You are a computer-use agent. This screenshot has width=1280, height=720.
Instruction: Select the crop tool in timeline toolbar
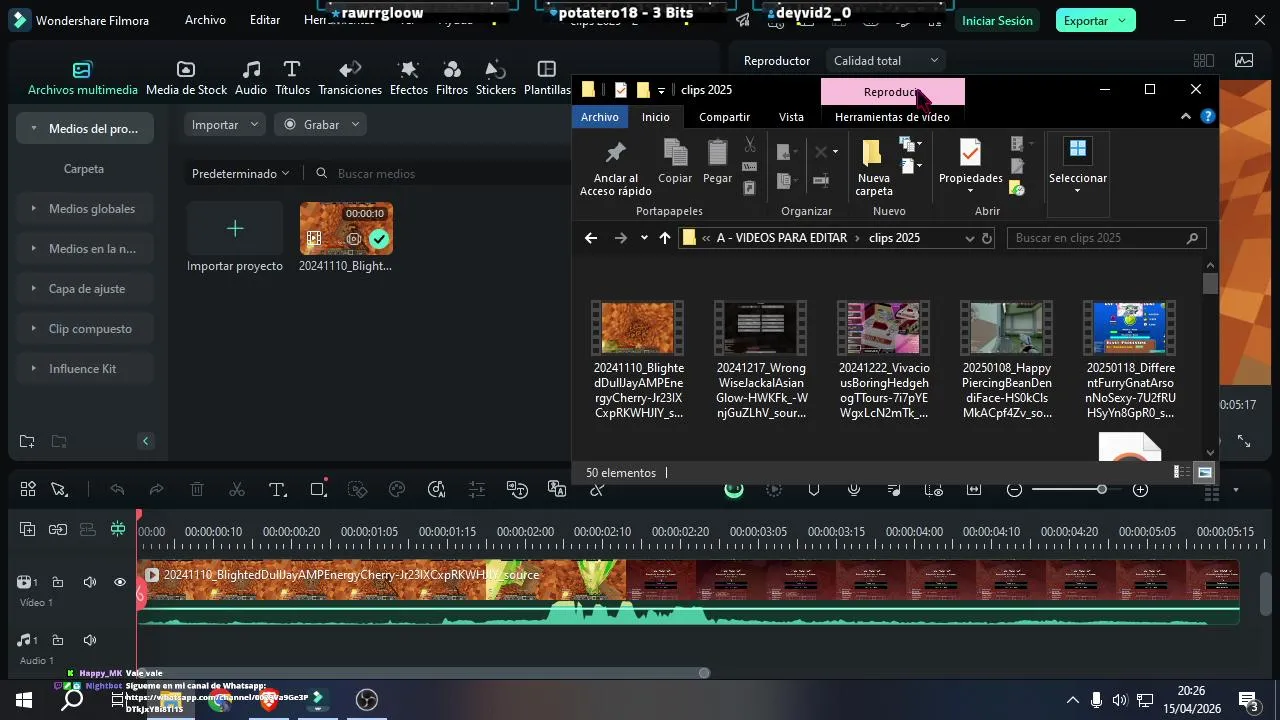pyautogui.click(x=318, y=490)
